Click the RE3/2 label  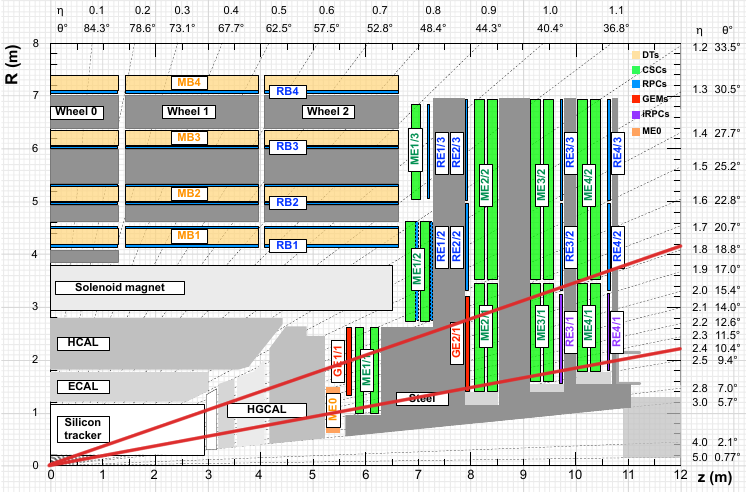pos(570,247)
